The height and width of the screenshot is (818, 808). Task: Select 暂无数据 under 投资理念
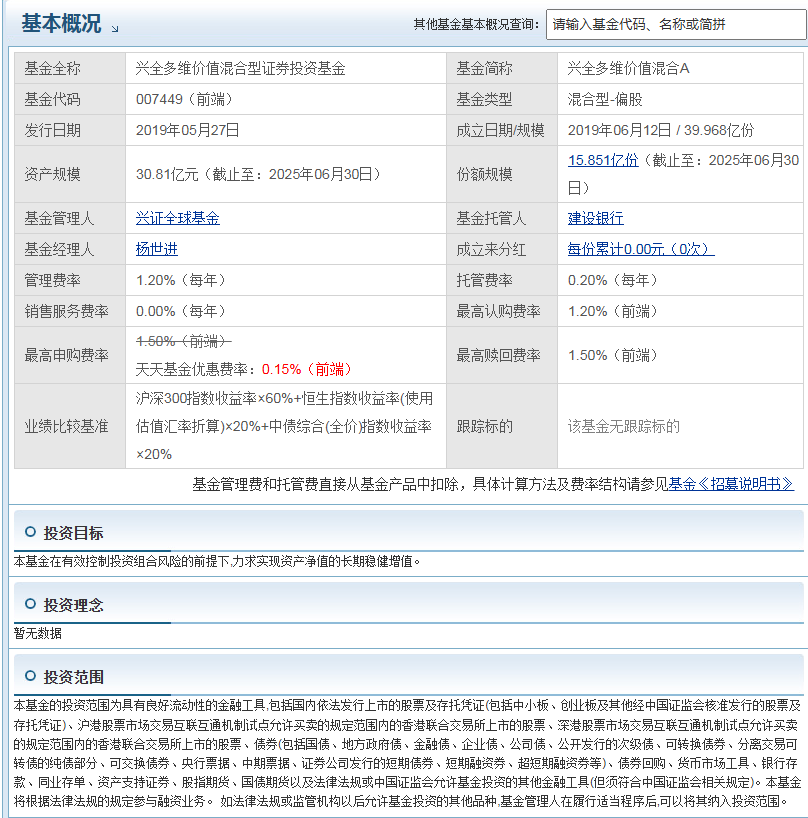pyautogui.click(x=38, y=633)
